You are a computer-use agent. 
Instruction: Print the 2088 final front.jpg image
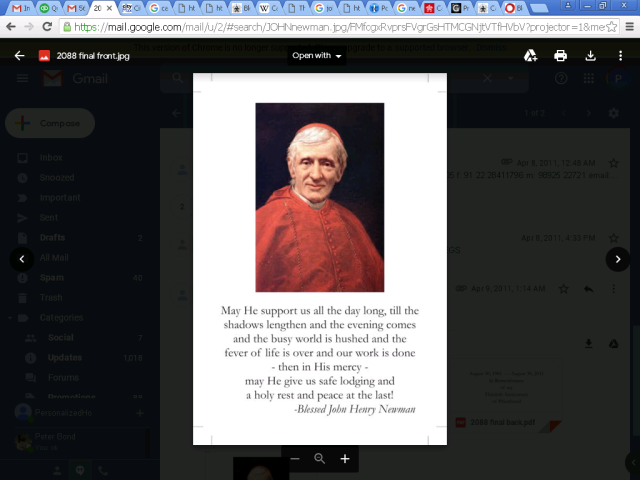point(560,56)
